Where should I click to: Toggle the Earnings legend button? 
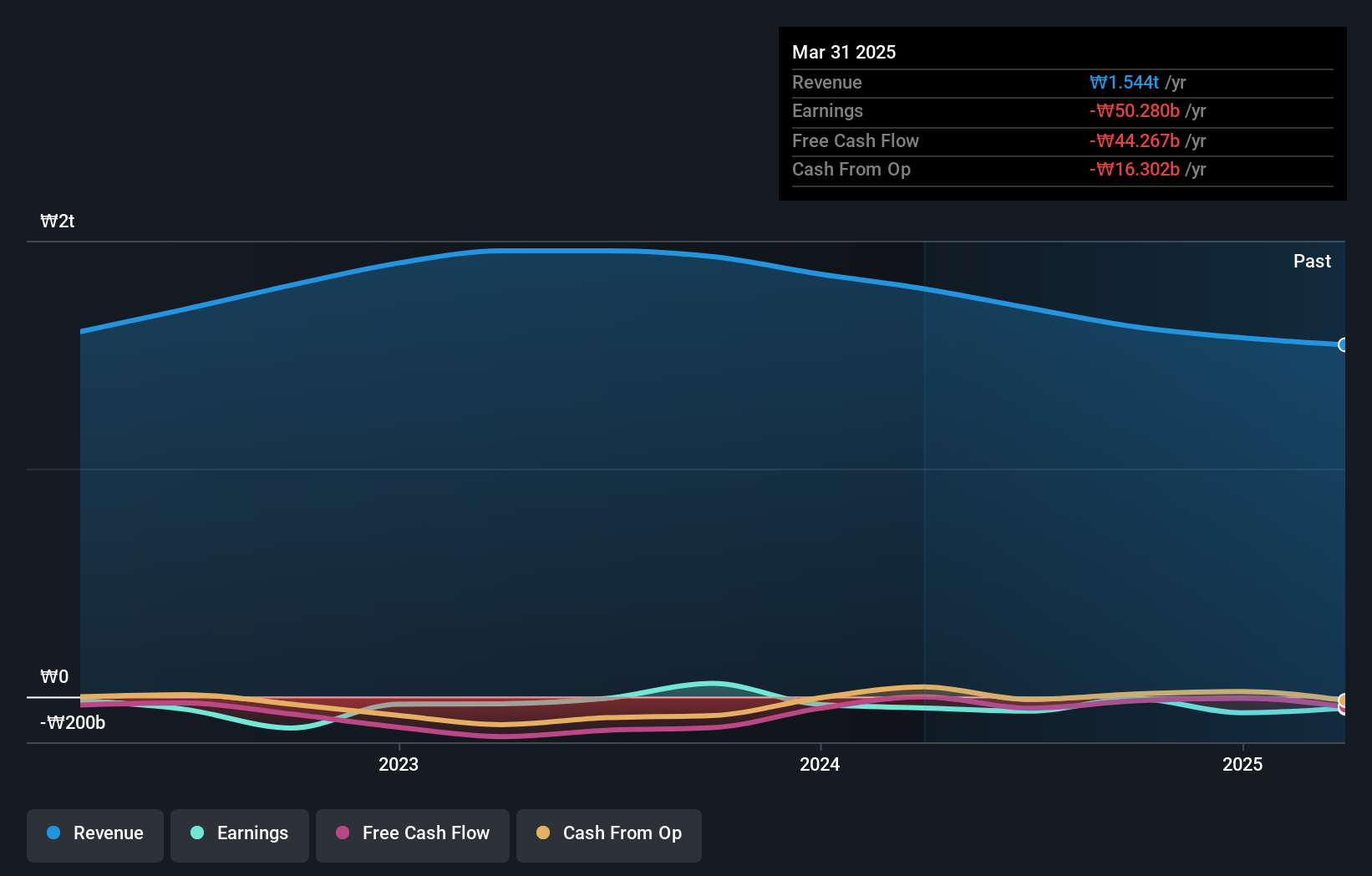(x=240, y=835)
